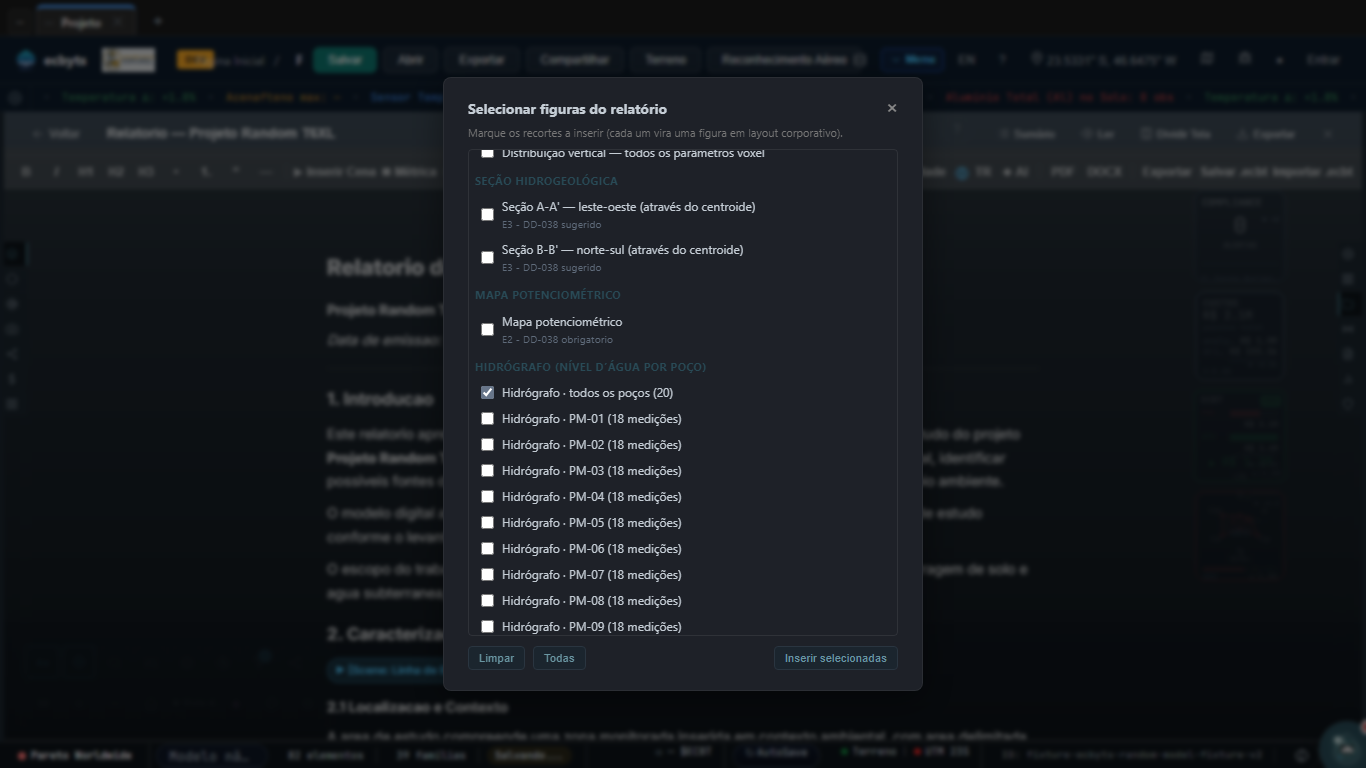Enable Hidrógrafo PM-07 (18 medições)

pyautogui.click(x=487, y=575)
